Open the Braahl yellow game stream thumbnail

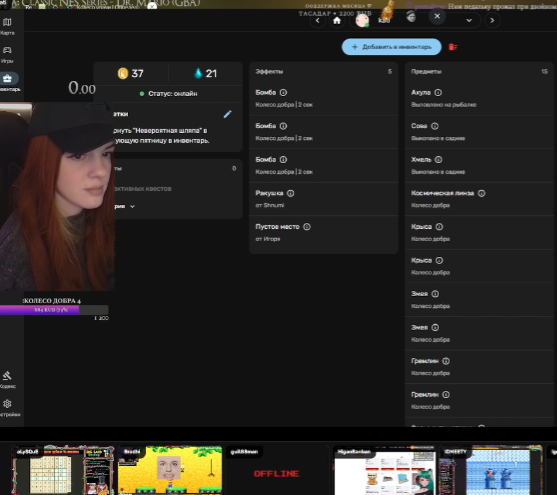click(x=170, y=470)
